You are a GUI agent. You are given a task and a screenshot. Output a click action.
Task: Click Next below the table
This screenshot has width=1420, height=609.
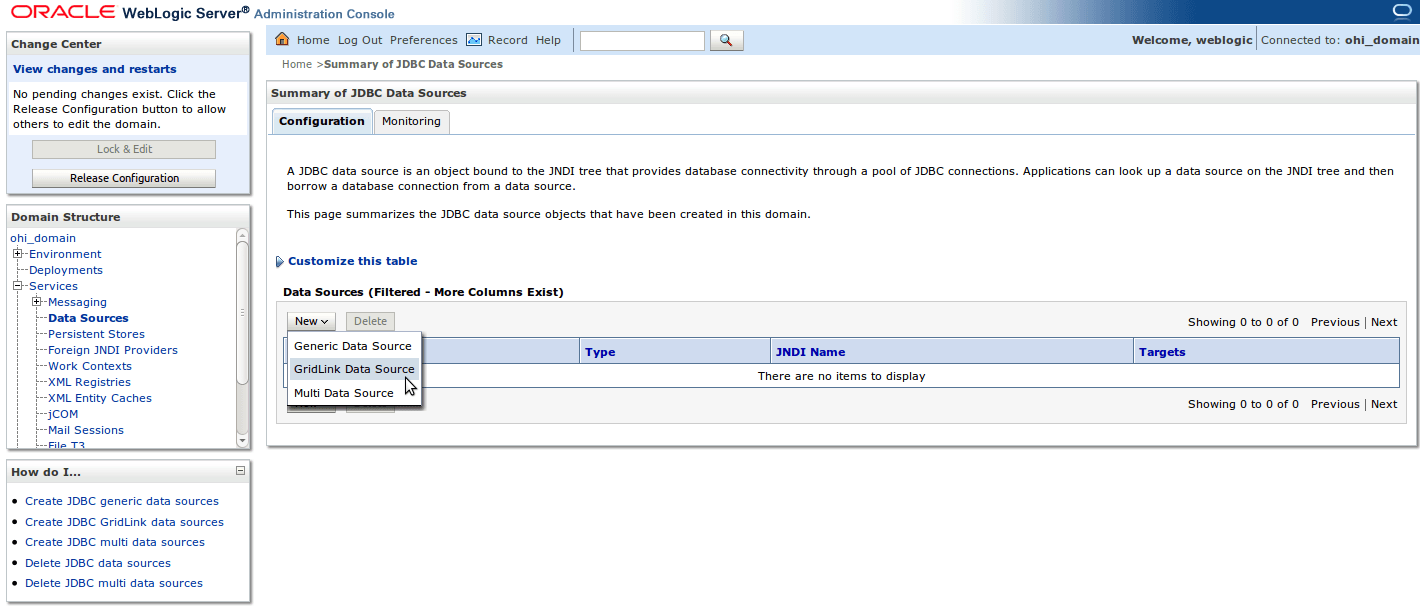click(x=1384, y=404)
